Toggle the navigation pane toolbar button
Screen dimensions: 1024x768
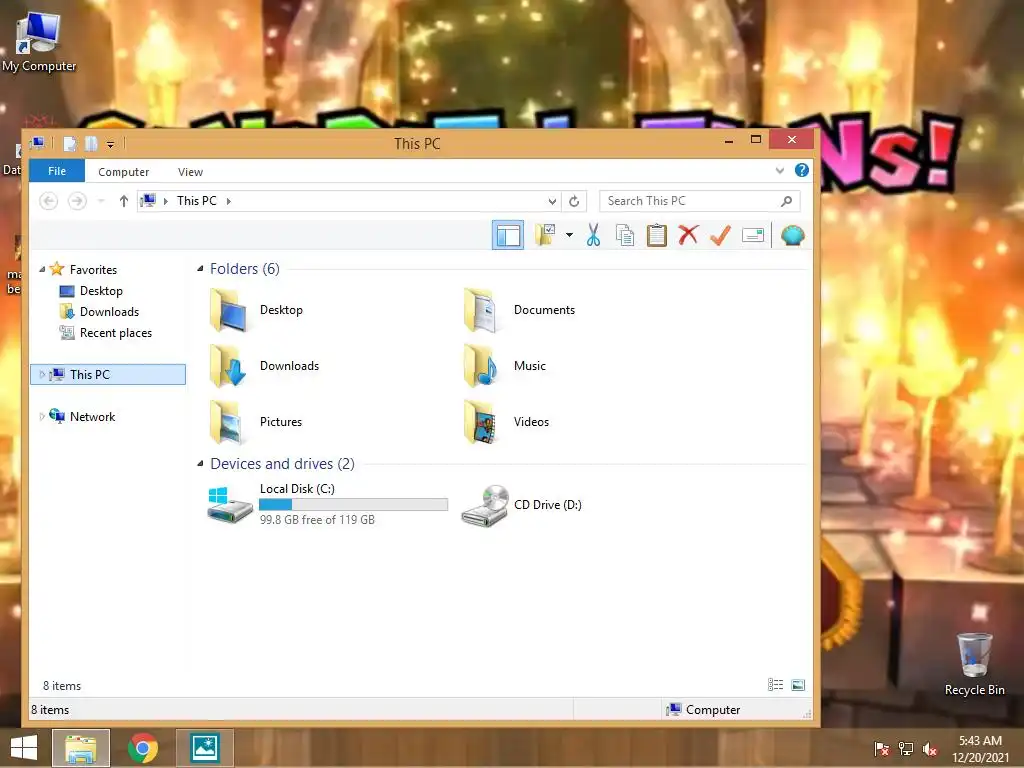(x=507, y=235)
